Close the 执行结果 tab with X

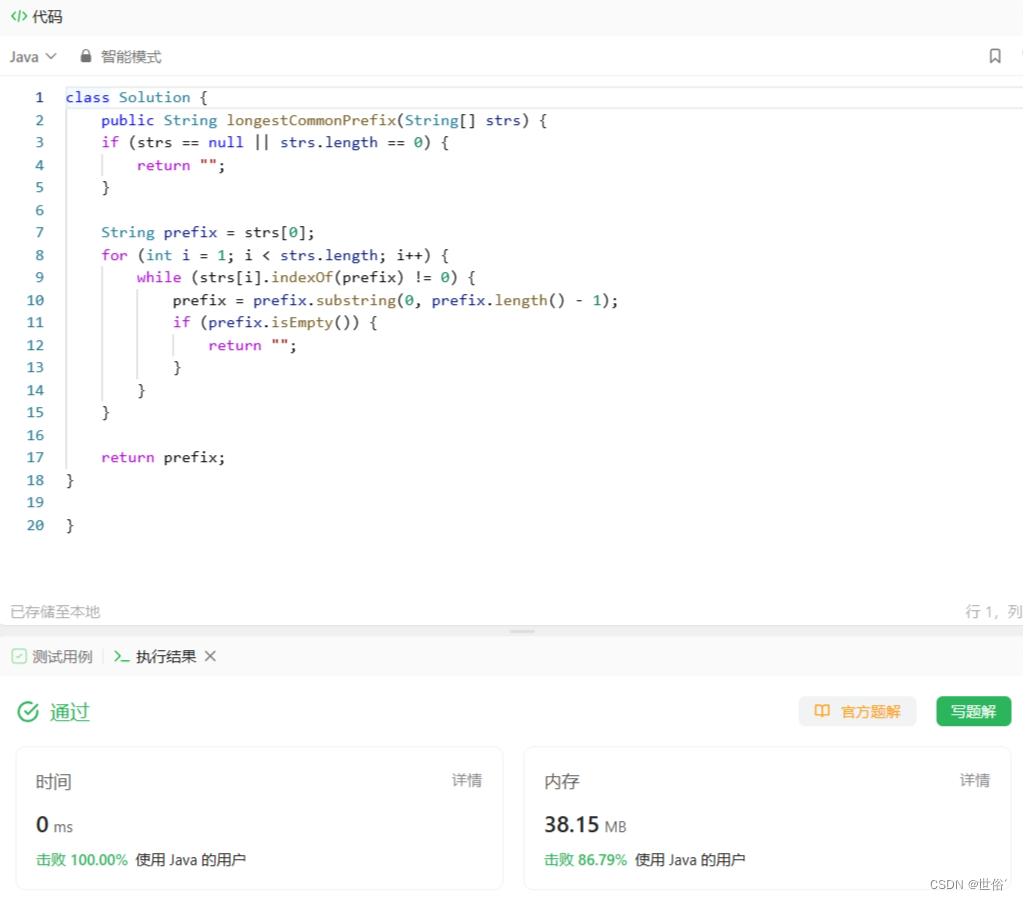[210, 656]
